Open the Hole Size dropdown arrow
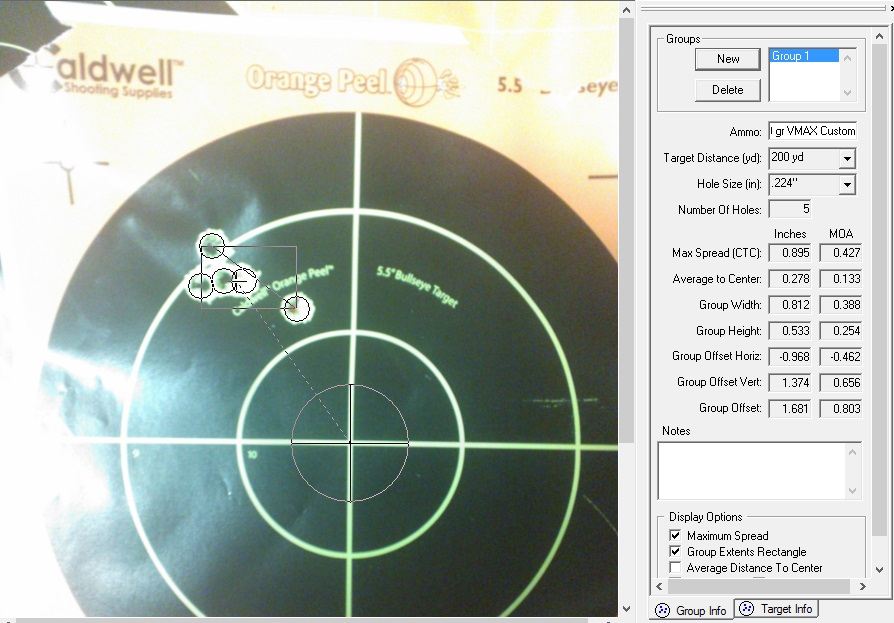Image resolution: width=894 pixels, height=623 pixels. [x=847, y=185]
